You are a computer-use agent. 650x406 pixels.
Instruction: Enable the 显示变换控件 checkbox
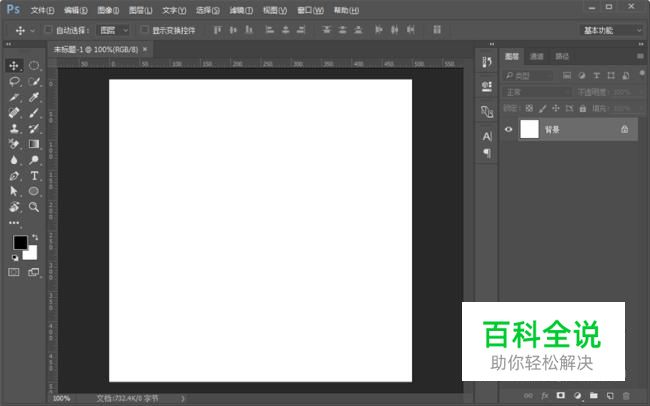(x=143, y=30)
